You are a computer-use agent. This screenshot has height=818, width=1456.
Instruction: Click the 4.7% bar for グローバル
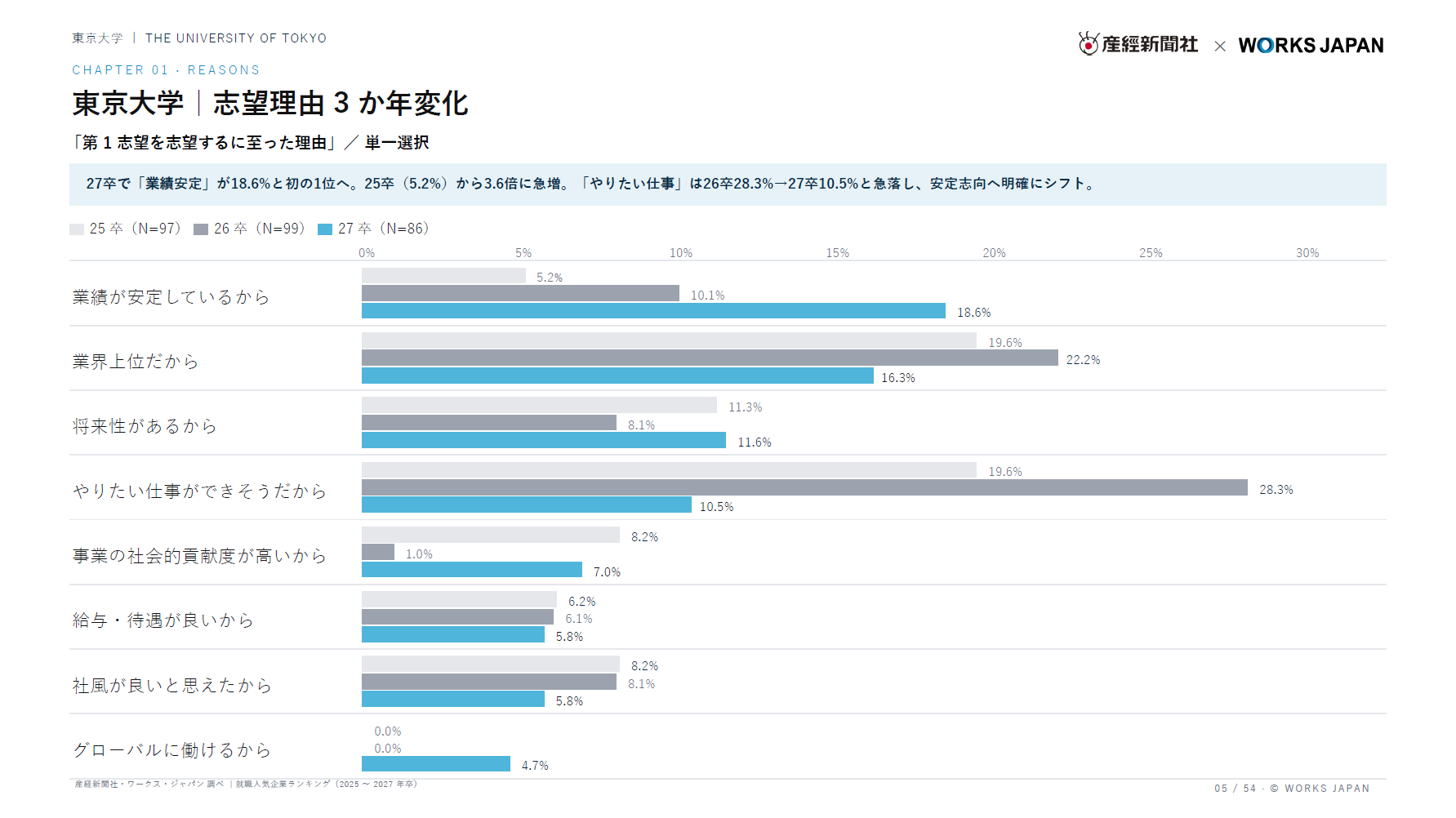[436, 763]
